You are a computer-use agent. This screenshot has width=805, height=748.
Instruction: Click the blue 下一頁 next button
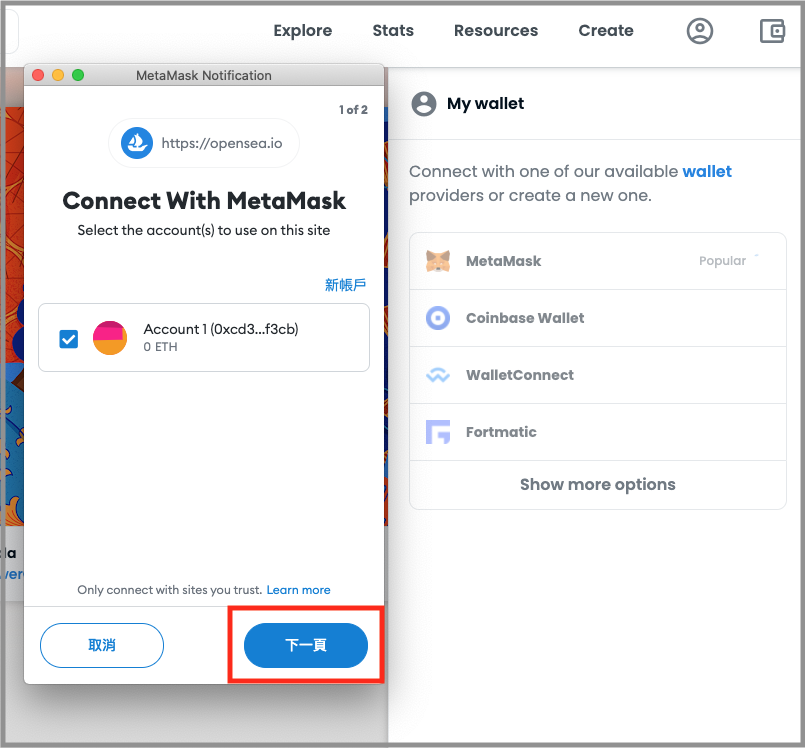tap(306, 645)
